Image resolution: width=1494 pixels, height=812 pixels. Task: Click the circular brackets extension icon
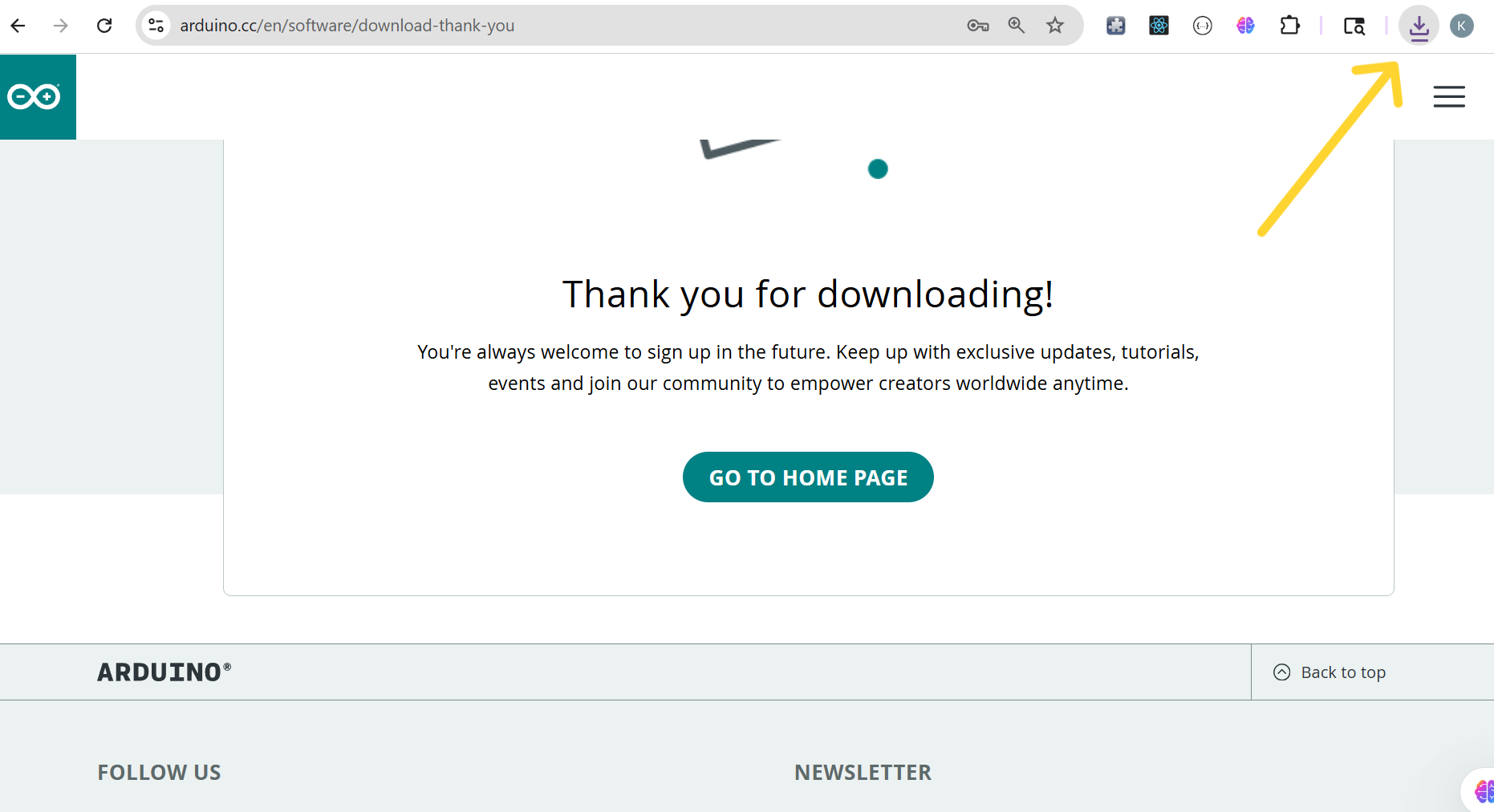(x=1203, y=26)
